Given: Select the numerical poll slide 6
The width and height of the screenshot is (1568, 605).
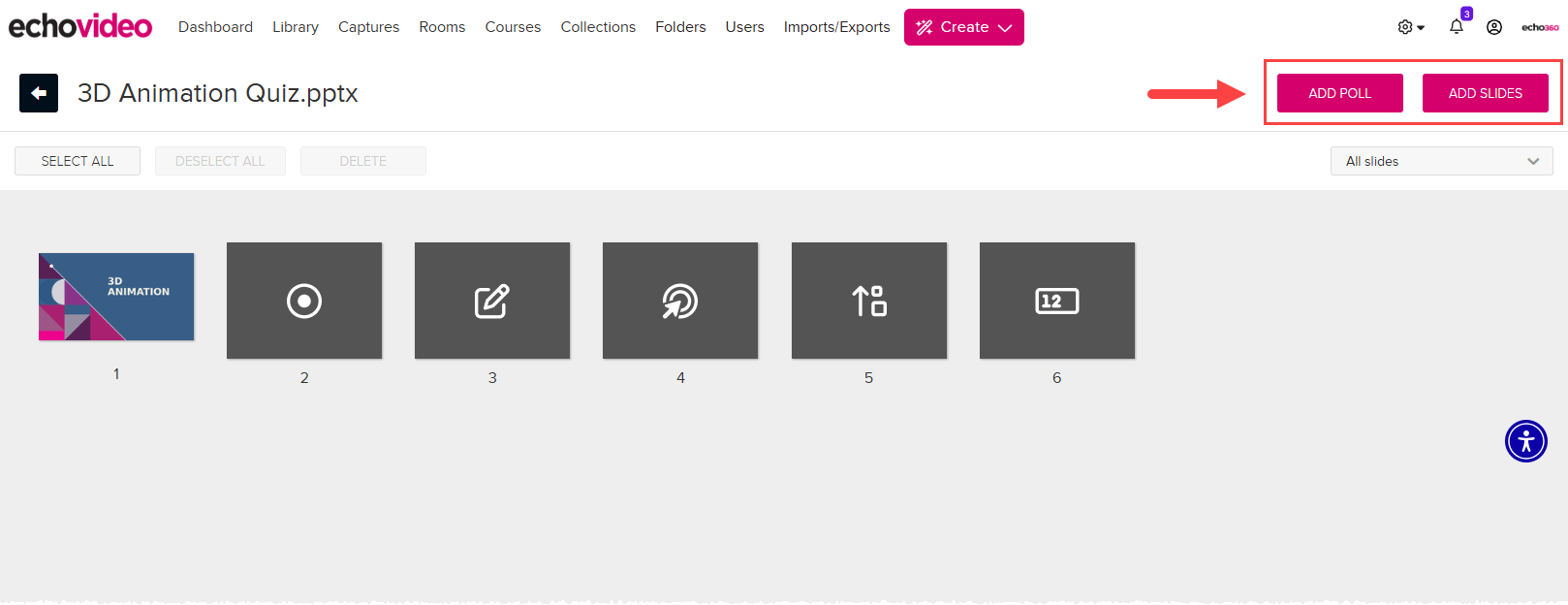Looking at the screenshot, I should tap(1057, 301).
